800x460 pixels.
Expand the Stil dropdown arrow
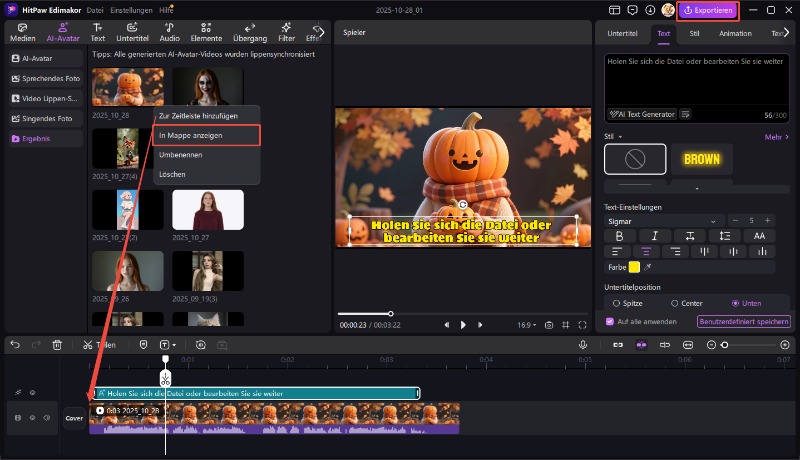620,137
